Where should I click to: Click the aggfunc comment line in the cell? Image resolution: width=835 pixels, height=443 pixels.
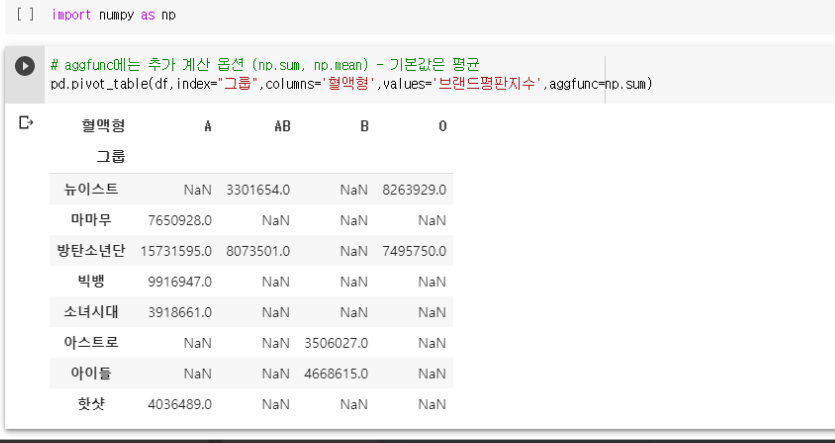pyautogui.click(x=265, y=65)
